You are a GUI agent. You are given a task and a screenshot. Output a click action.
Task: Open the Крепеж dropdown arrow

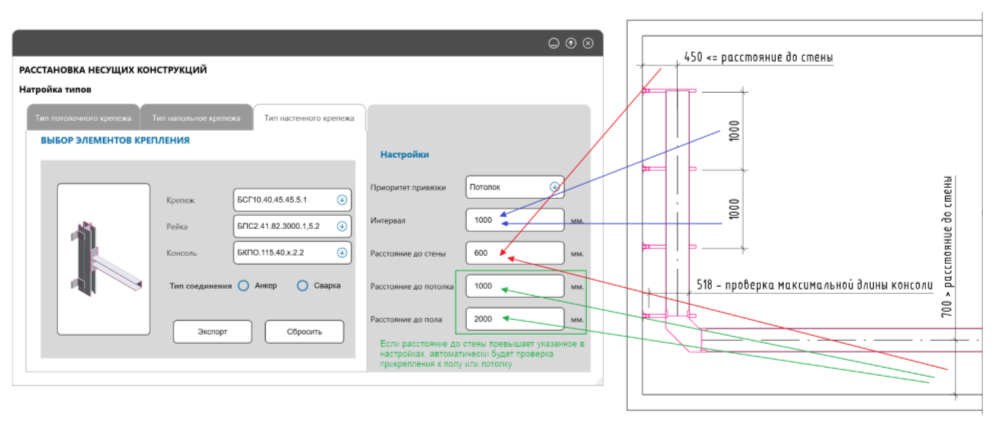tap(342, 200)
